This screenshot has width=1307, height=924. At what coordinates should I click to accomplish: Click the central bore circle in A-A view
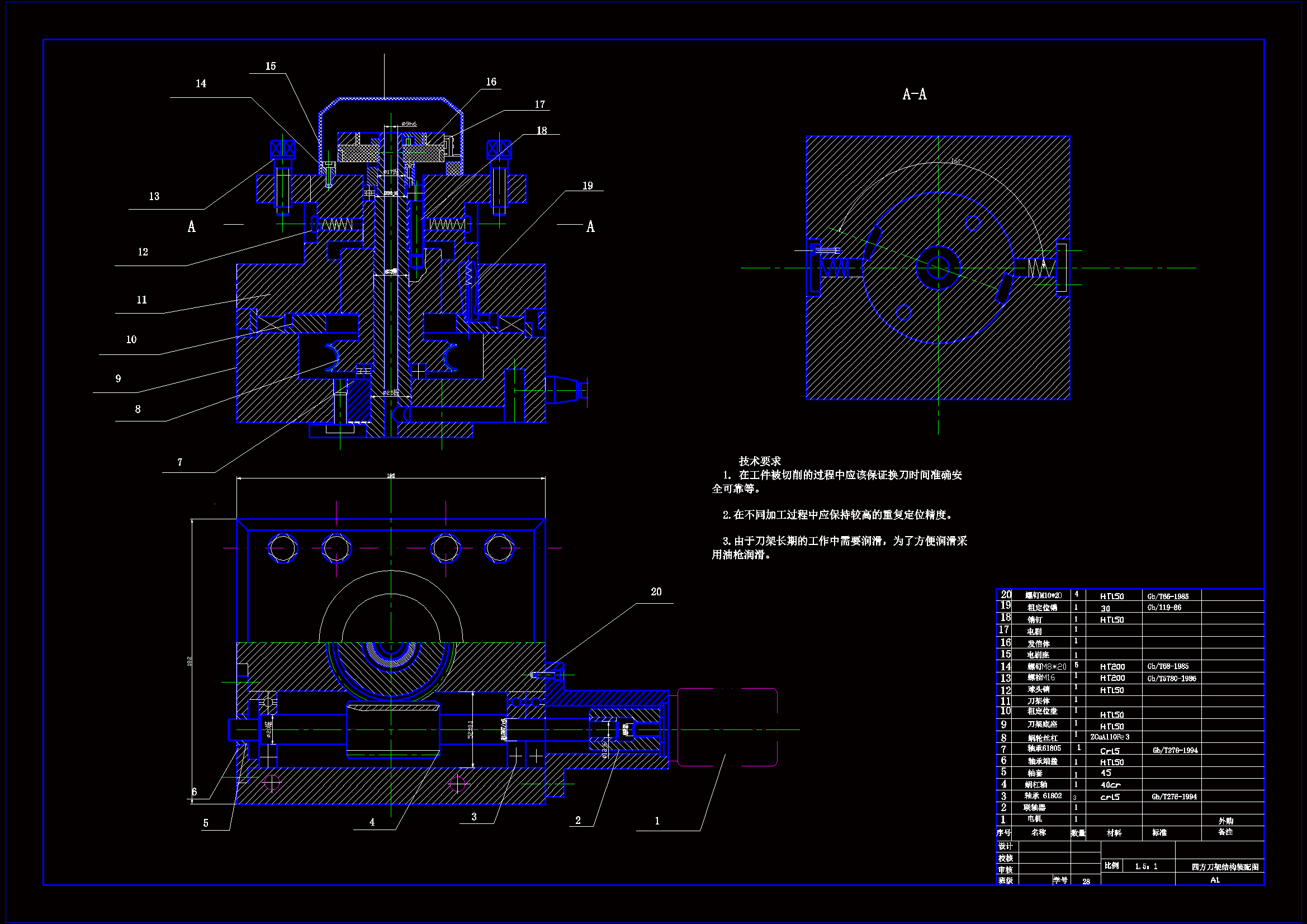(x=937, y=268)
